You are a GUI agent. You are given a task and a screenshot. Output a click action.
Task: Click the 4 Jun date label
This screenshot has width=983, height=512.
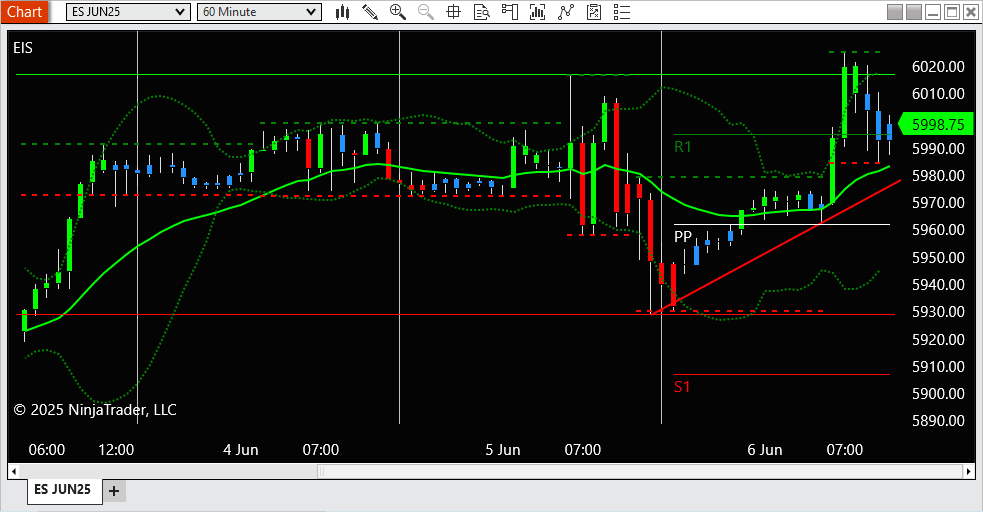(241, 449)
